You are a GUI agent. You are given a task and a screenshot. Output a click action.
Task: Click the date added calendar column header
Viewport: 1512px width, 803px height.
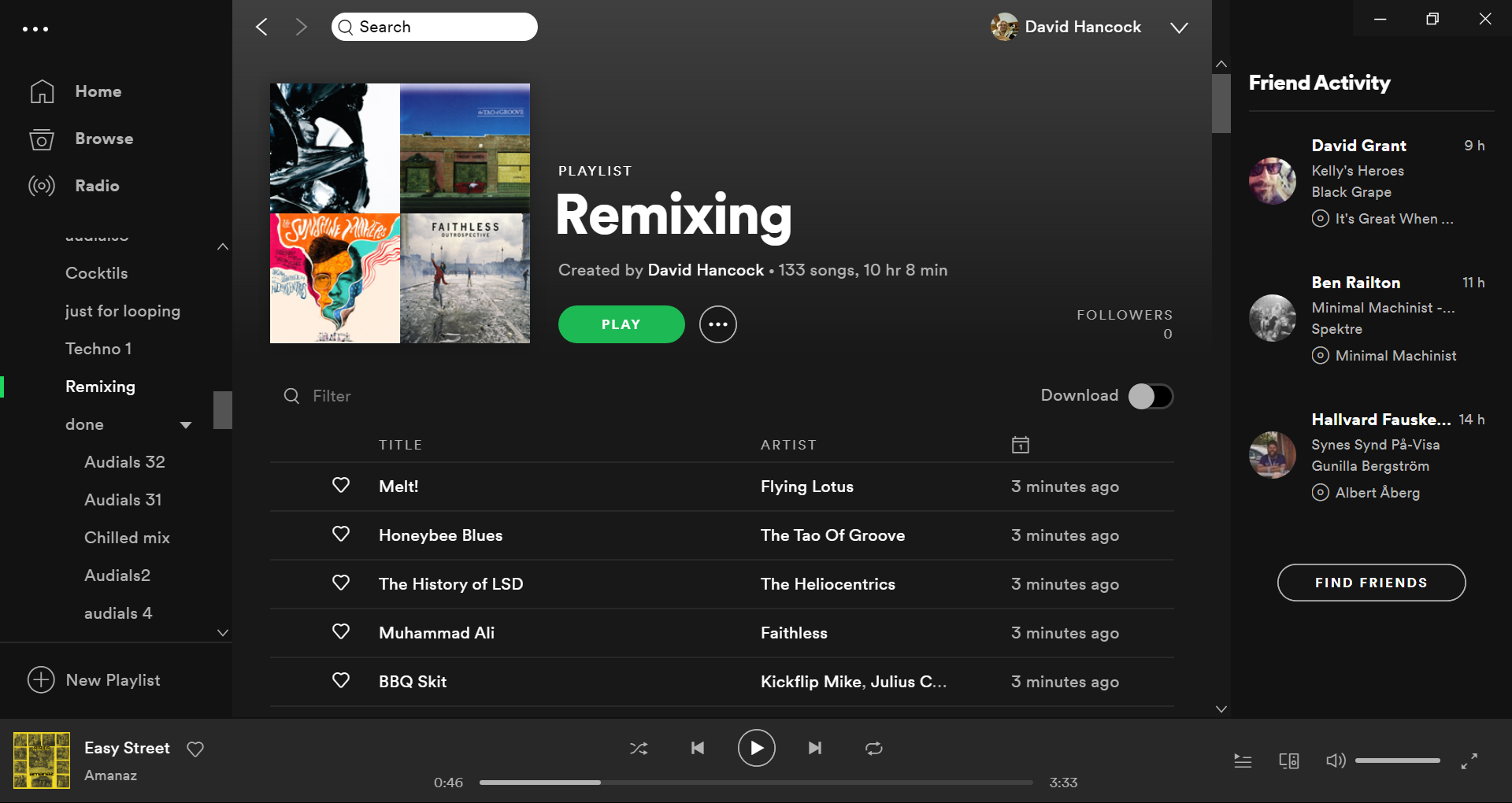coord(1020,445)
